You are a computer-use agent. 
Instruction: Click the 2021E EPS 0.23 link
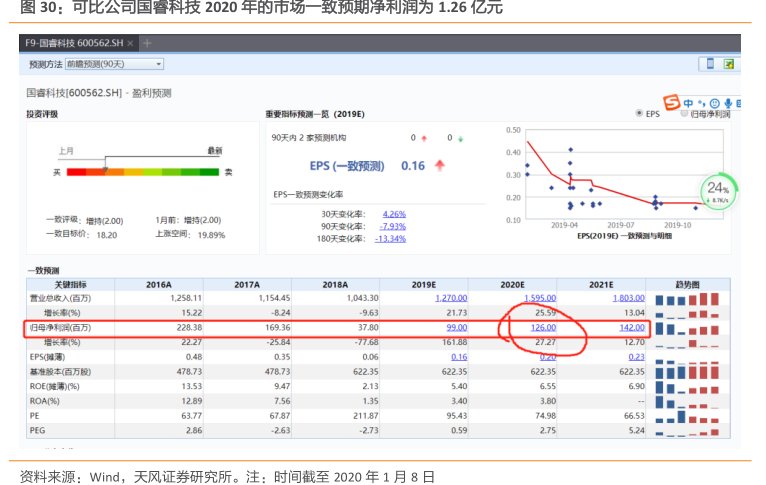(636, 357)
